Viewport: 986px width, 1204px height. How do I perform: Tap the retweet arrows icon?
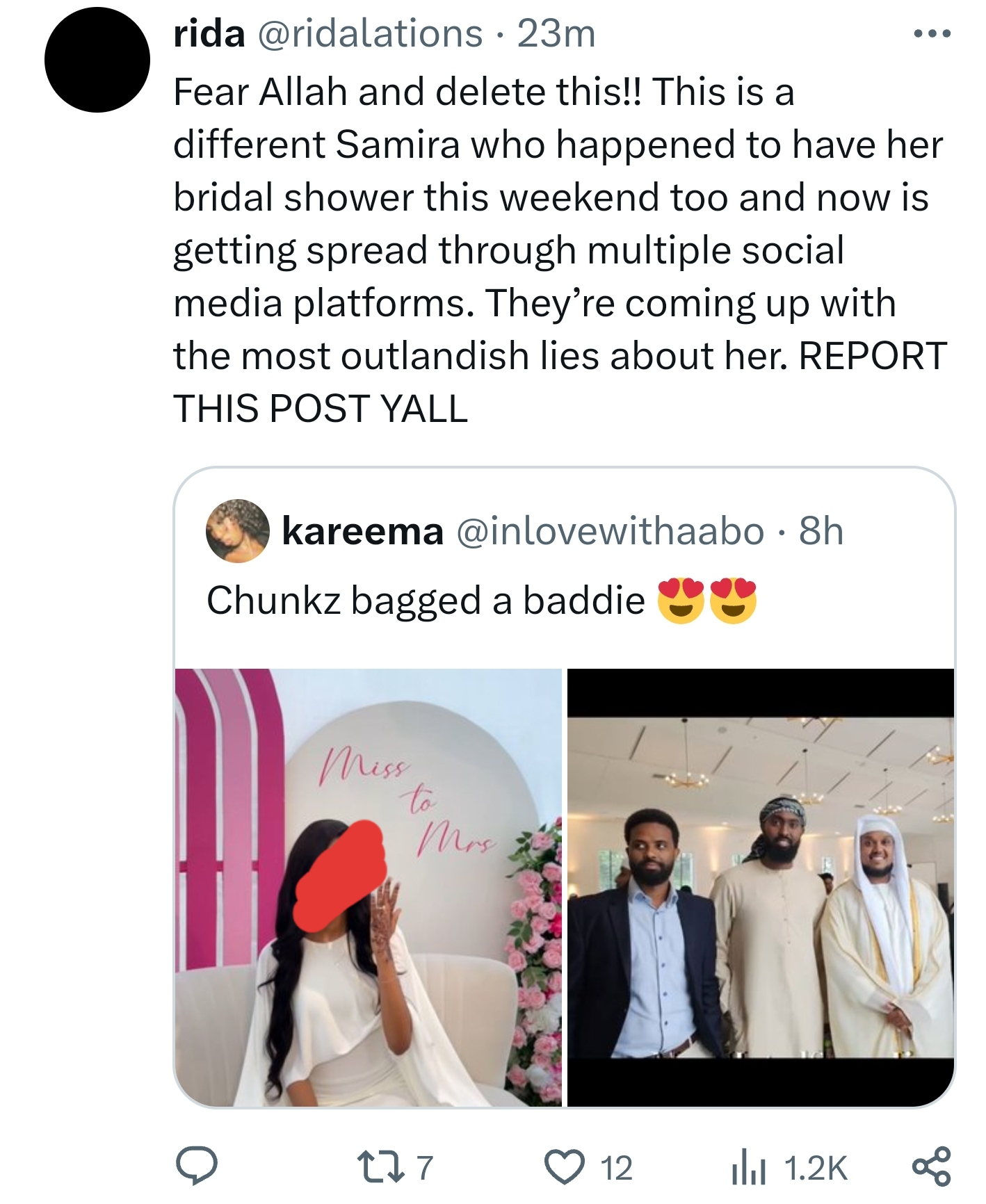(380, 1167)
